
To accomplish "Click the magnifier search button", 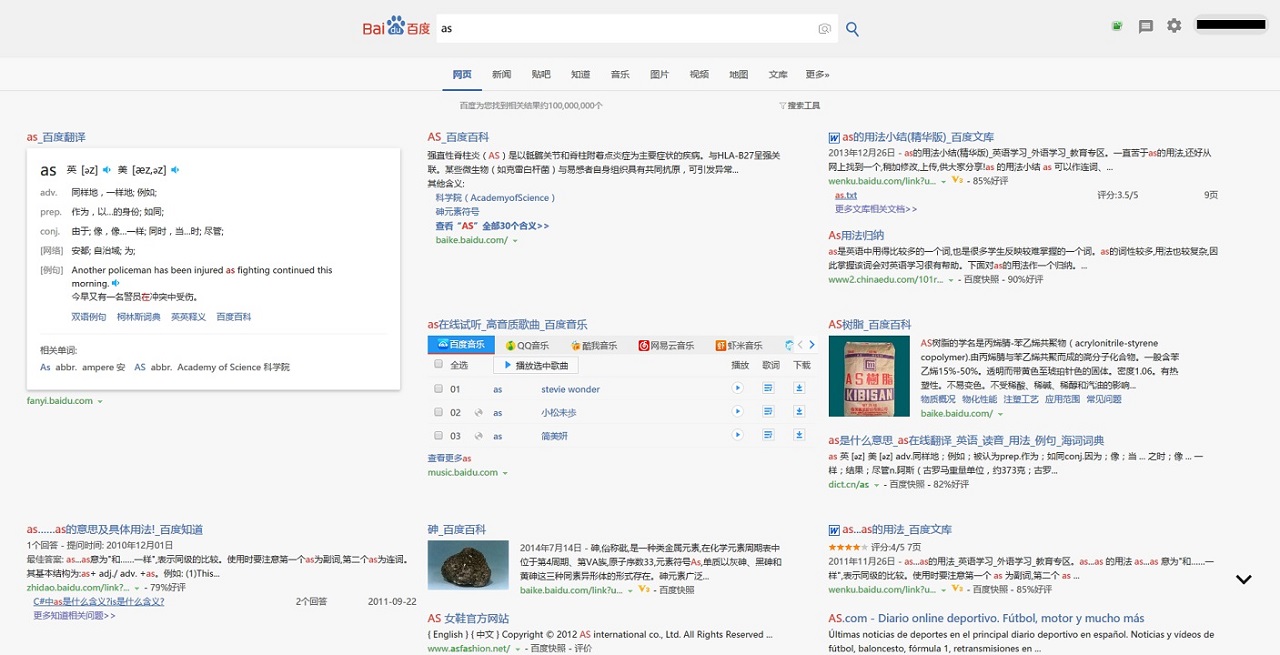I will [x=852, y=29].
